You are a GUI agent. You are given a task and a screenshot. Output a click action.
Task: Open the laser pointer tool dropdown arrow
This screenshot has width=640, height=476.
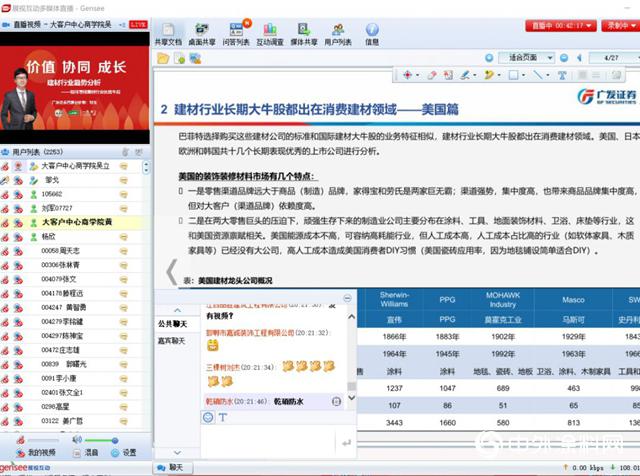[x=418, y=75]
